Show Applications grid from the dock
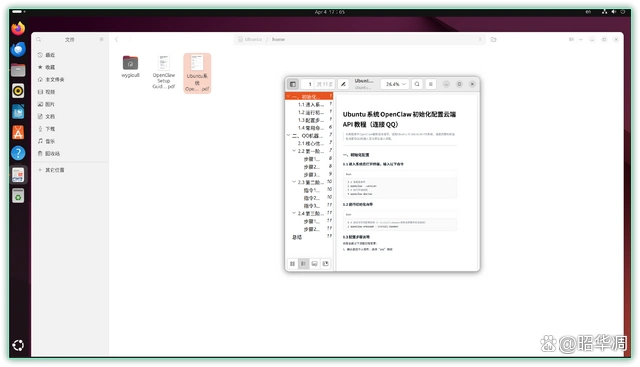 click(18, 345)
